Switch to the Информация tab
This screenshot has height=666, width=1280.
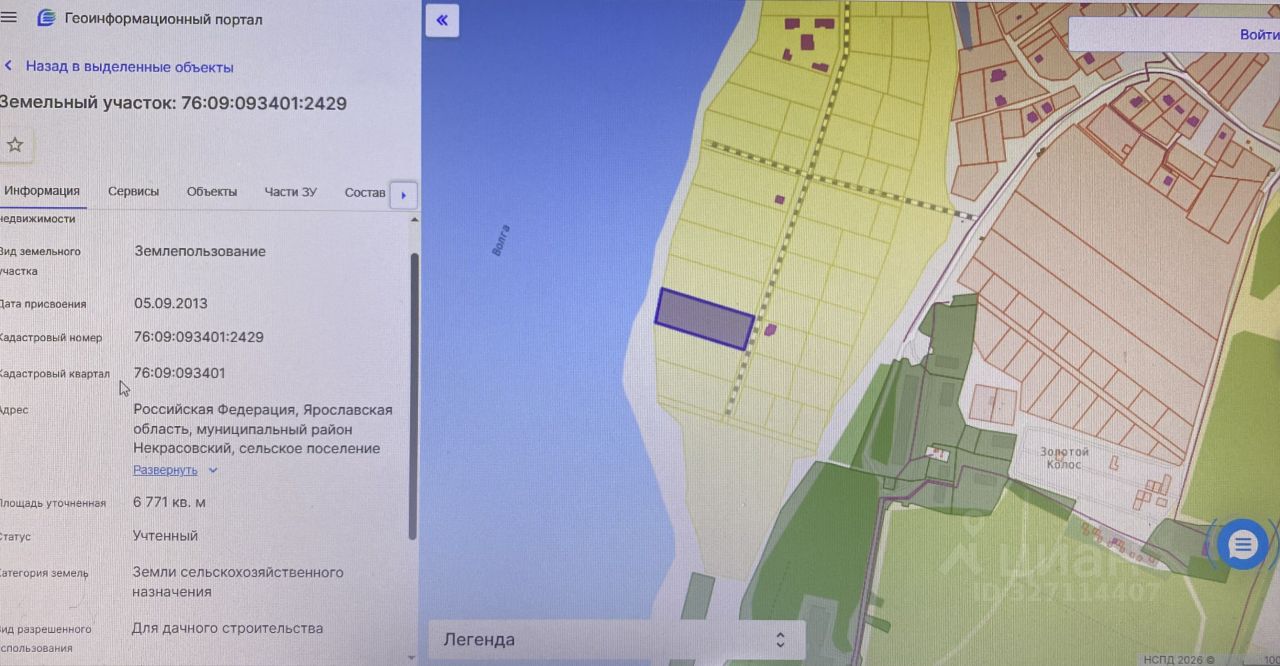coord(41,192)
